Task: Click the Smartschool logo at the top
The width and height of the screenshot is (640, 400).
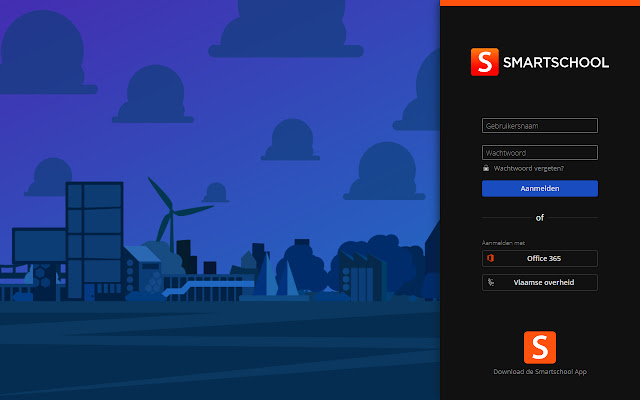Action: click(x=540, y=62)
